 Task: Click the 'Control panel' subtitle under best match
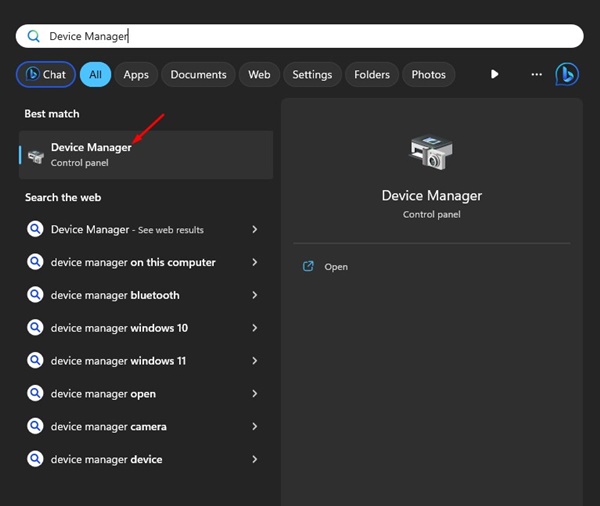point(80,163)
